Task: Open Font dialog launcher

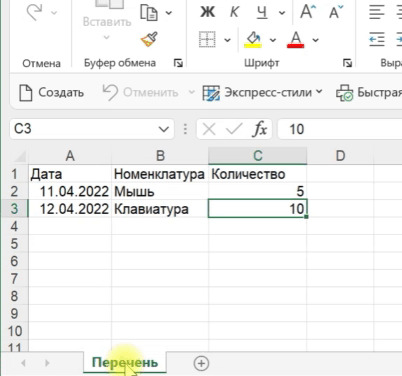Action: pos(348,63)
